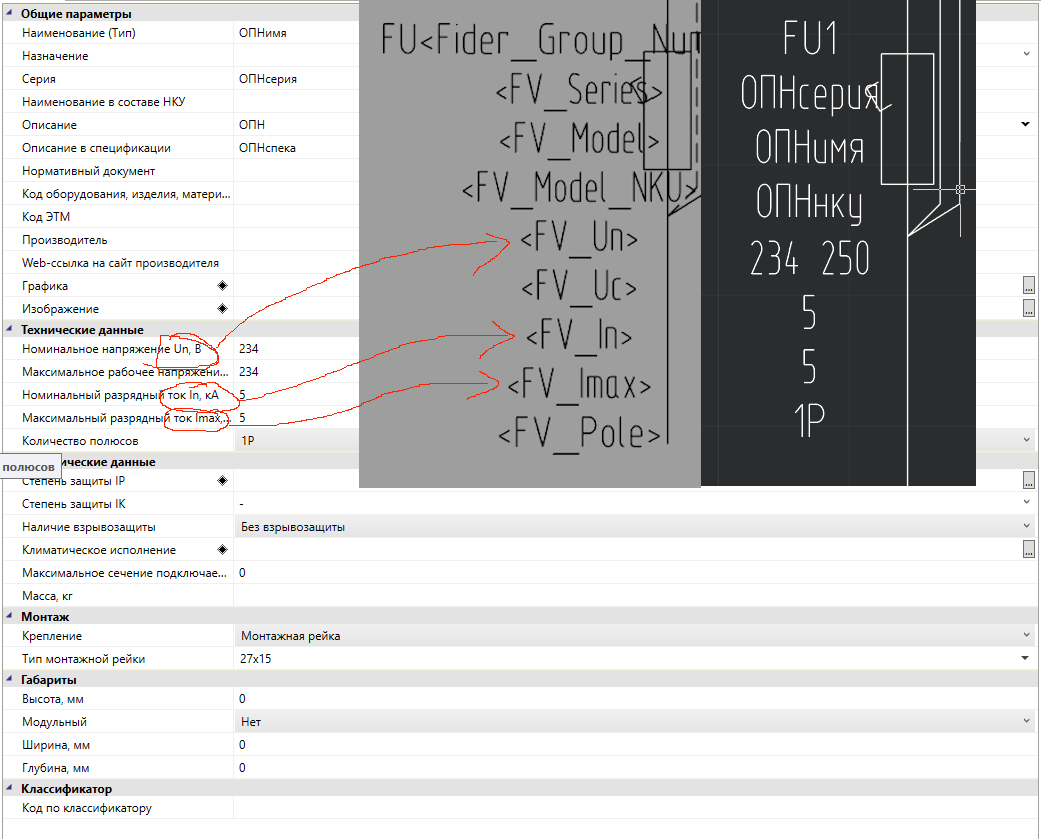Click the Код по классификатору value field
The width and height of the screenshot is (1041, 839).
tap(630, 808)
